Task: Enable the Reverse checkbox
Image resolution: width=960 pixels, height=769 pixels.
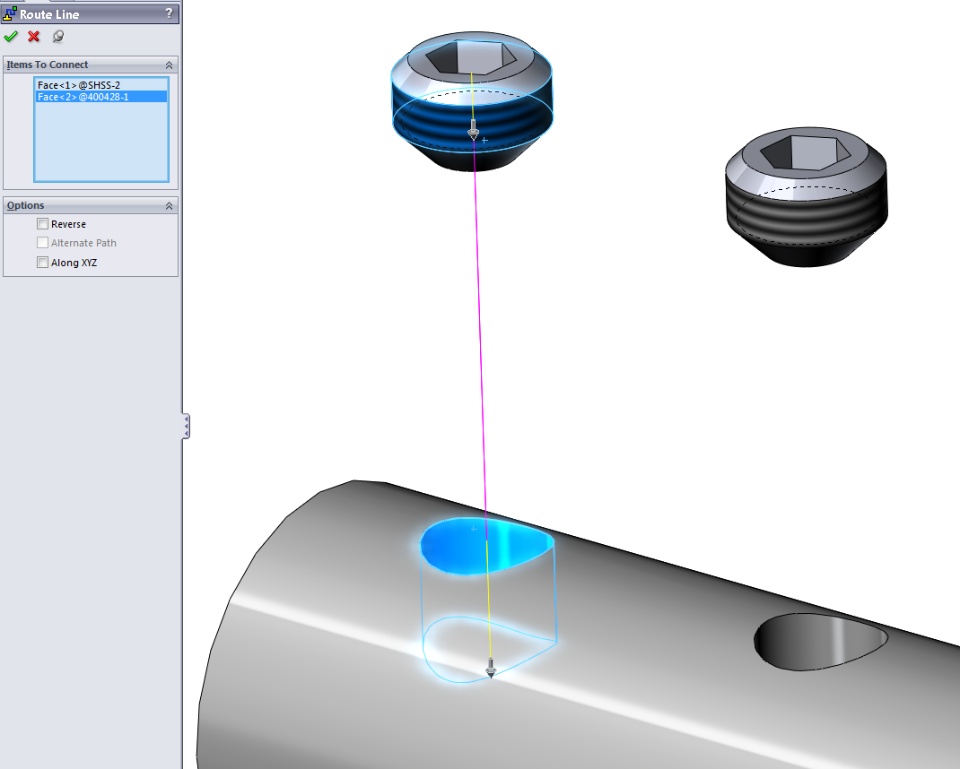Action: [42, 224]
